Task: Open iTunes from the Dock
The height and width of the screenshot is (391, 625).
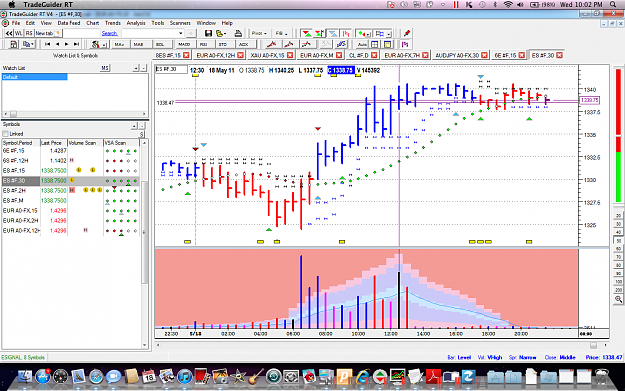Action: point(185,376)
